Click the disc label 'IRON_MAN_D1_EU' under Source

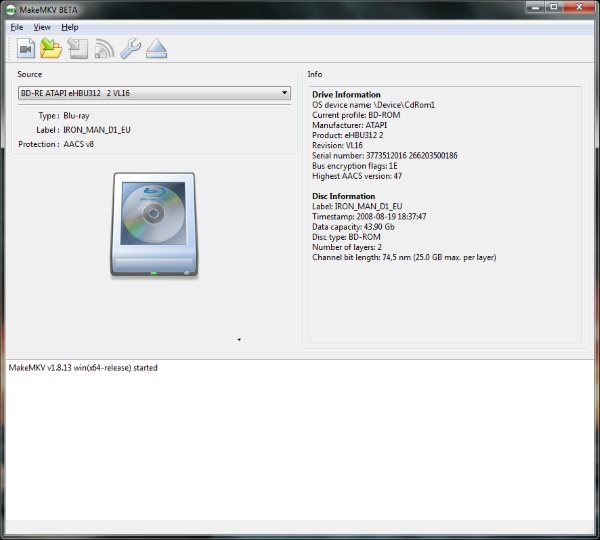click(97, 130)
